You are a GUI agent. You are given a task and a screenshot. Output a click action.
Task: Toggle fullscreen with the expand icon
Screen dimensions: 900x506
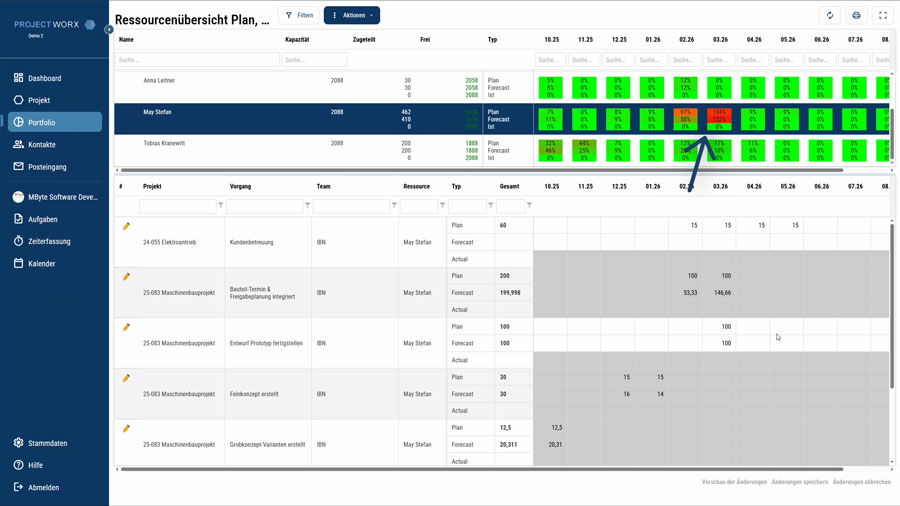point(882,15)
